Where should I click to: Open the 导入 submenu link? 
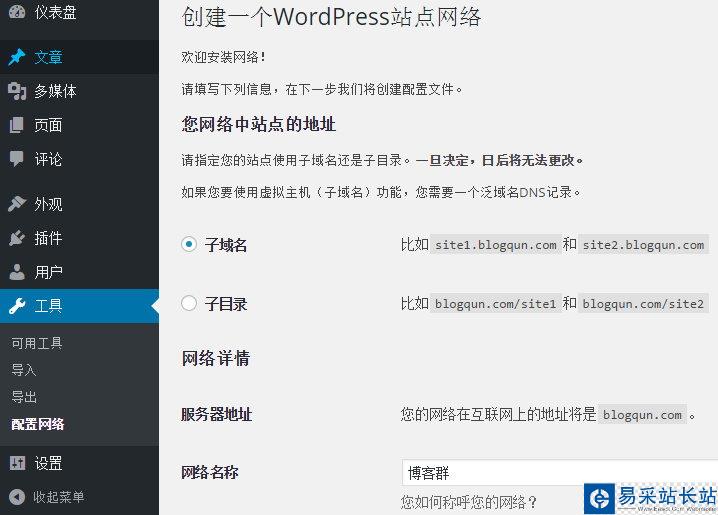[24, 369]
